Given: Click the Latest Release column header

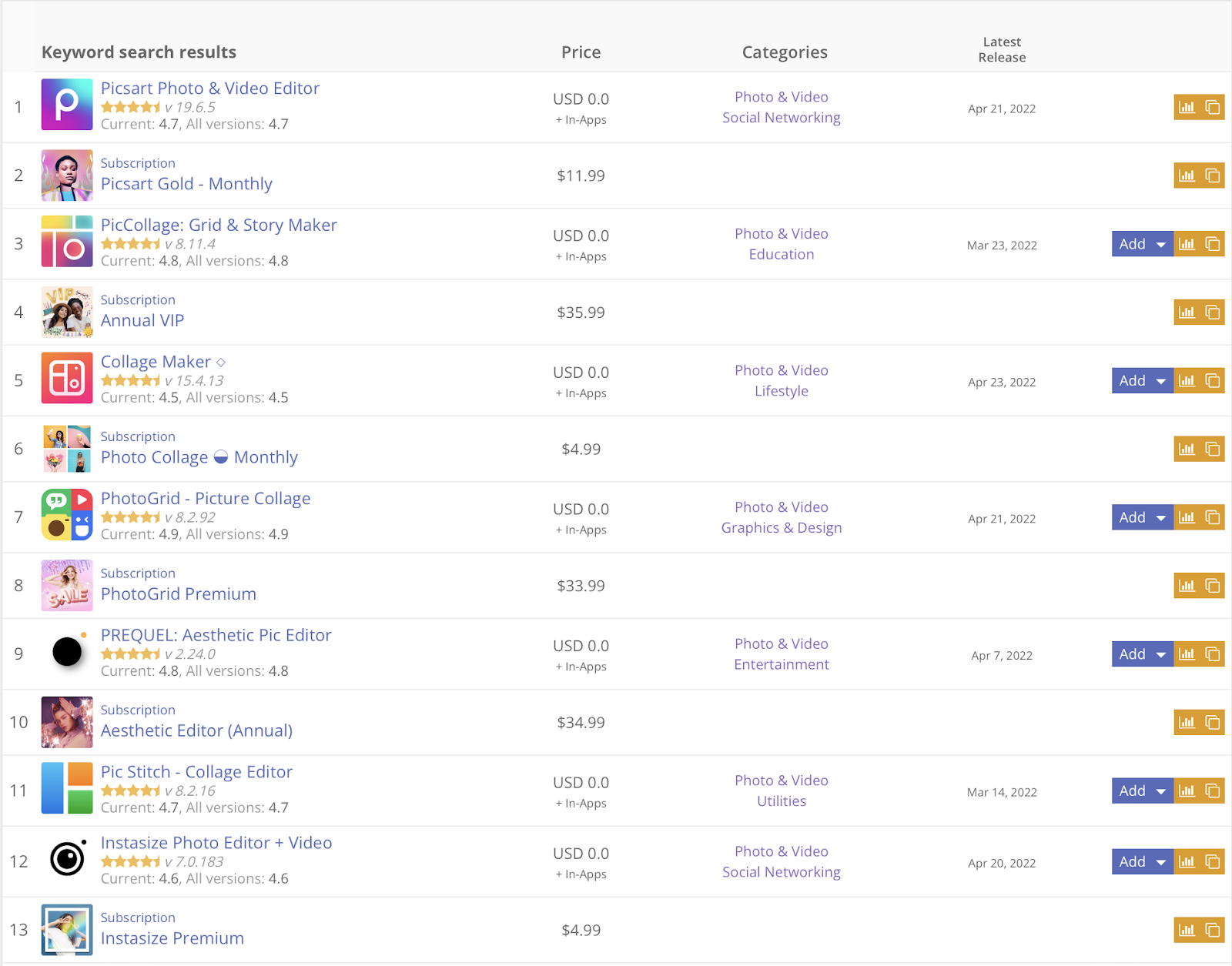Looking at the screenshot, I should [1002, 50].
